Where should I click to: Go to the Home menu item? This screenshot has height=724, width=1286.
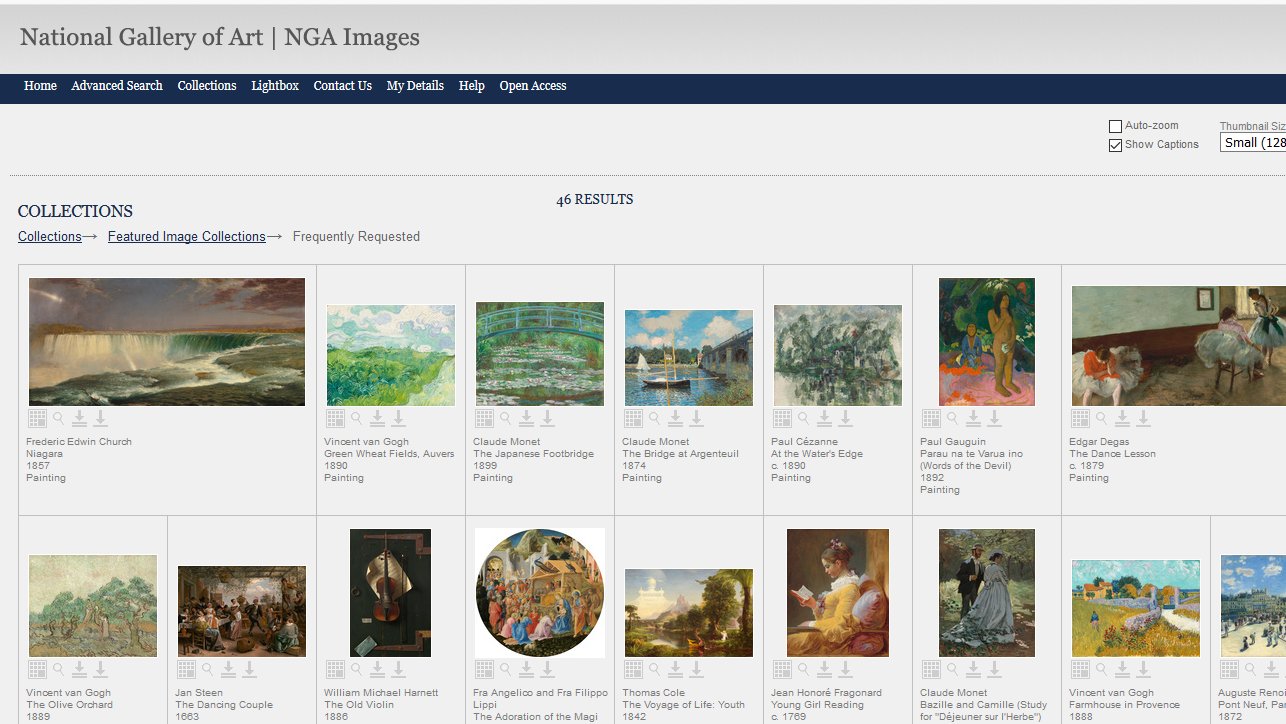pos(40,86)
